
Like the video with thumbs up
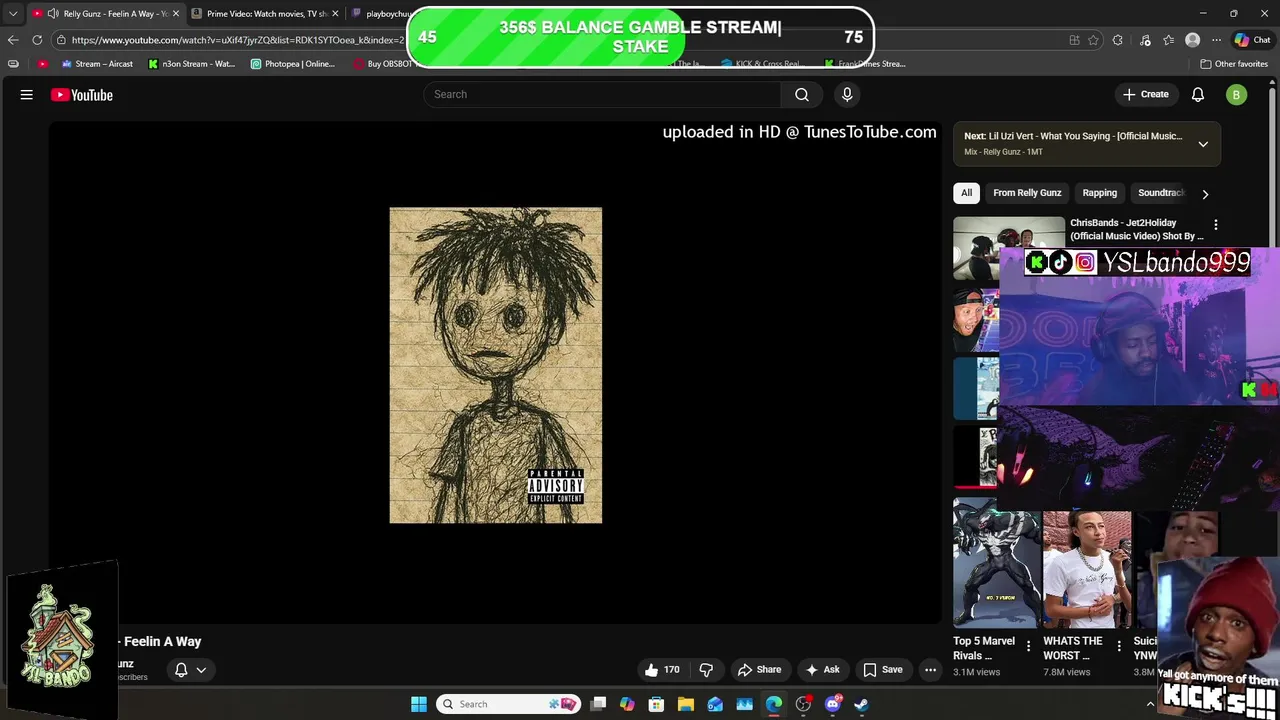click(661, 670)
